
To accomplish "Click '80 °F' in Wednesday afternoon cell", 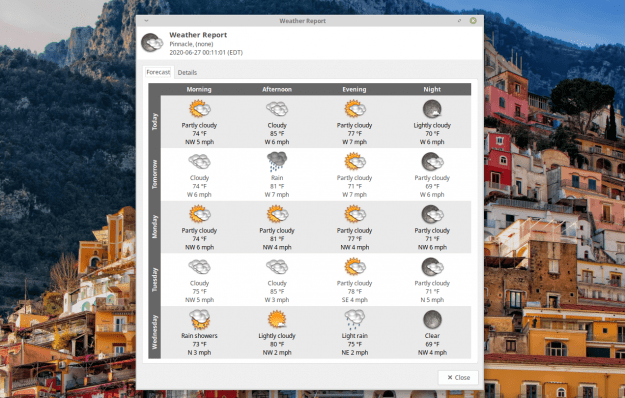I will (277, 344).
